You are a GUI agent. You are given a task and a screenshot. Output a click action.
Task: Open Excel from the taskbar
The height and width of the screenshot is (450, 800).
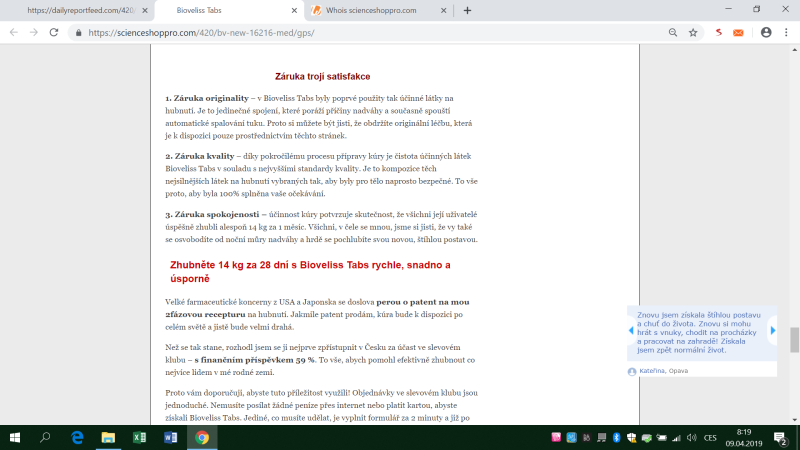139,437
